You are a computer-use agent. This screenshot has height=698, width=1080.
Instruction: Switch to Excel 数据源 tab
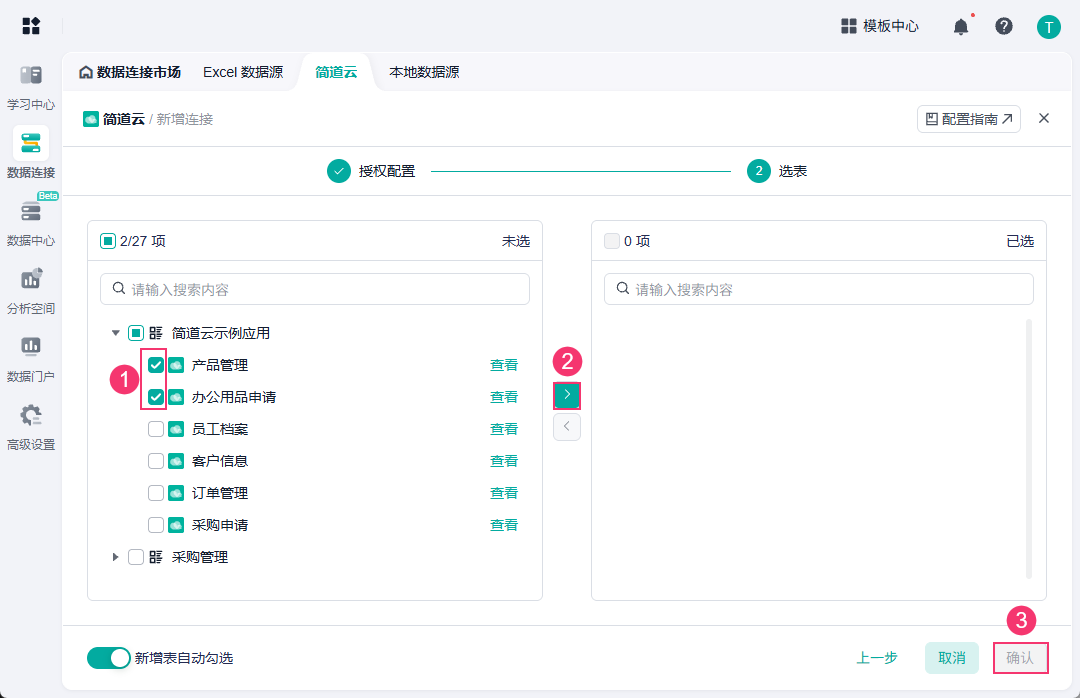click(243, 72)
